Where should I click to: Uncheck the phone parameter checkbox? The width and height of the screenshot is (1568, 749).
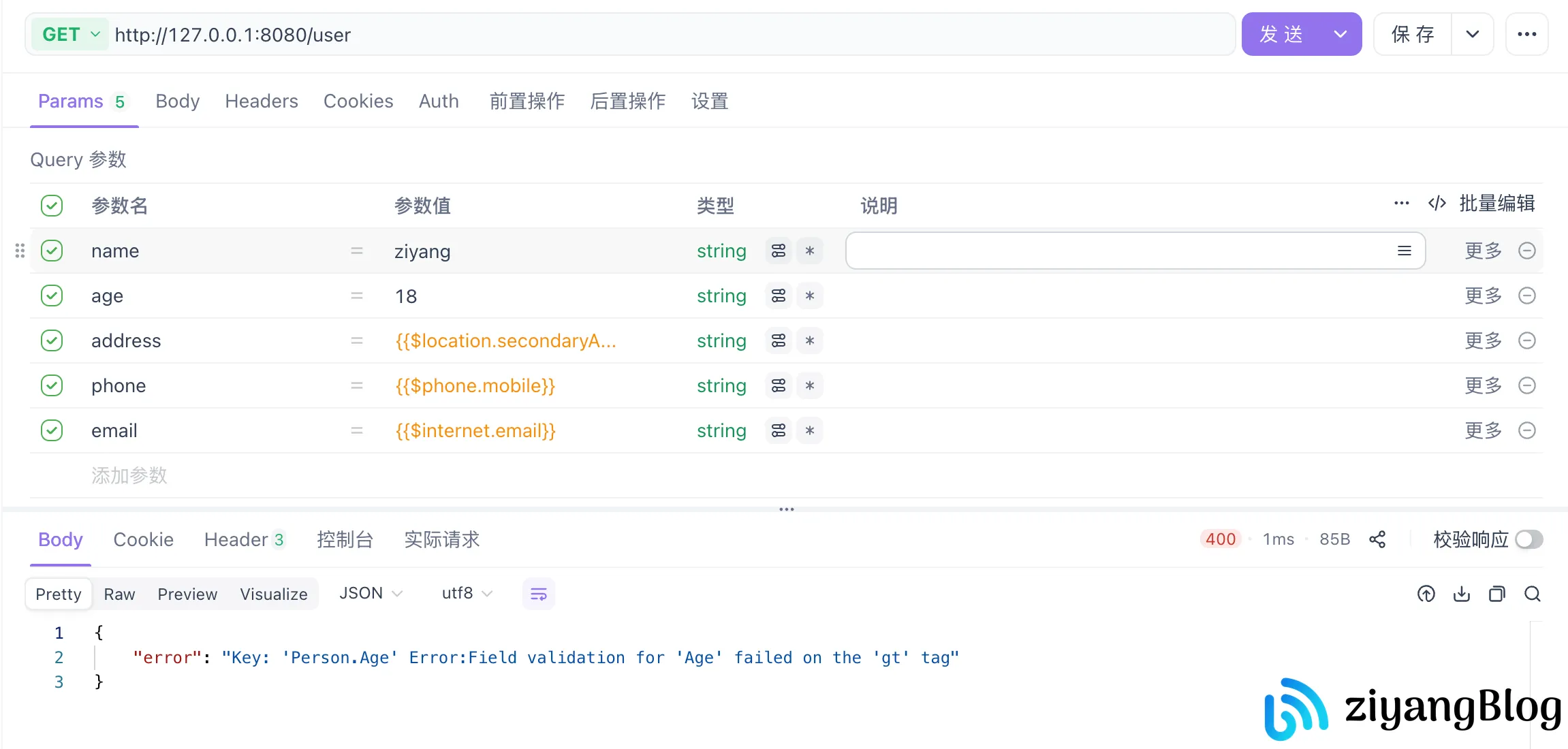tap(52, 385)
